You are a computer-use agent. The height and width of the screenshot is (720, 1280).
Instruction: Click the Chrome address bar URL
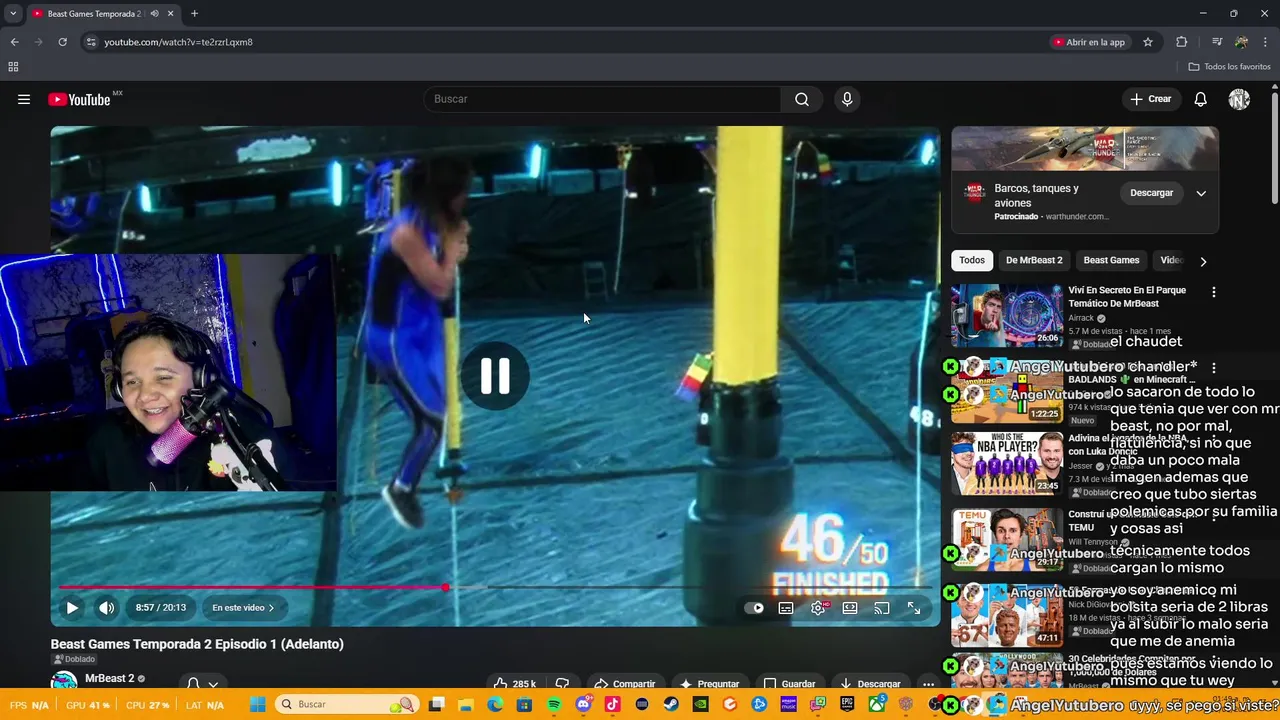pos(178,42)
